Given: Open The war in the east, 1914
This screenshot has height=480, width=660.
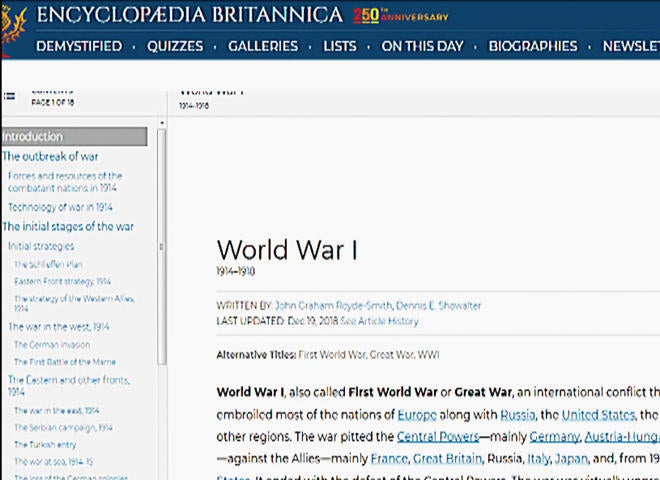Looking at the screenshot, I should coord(56,411).
